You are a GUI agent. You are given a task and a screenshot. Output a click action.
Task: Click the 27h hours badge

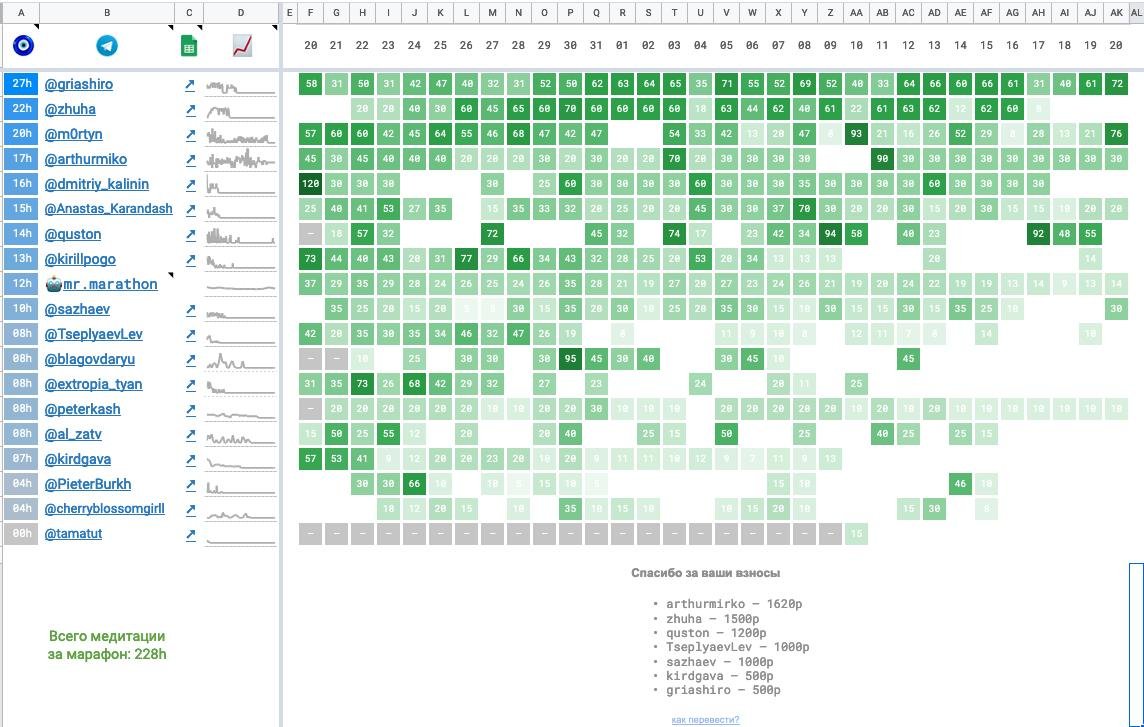[22, 84]
